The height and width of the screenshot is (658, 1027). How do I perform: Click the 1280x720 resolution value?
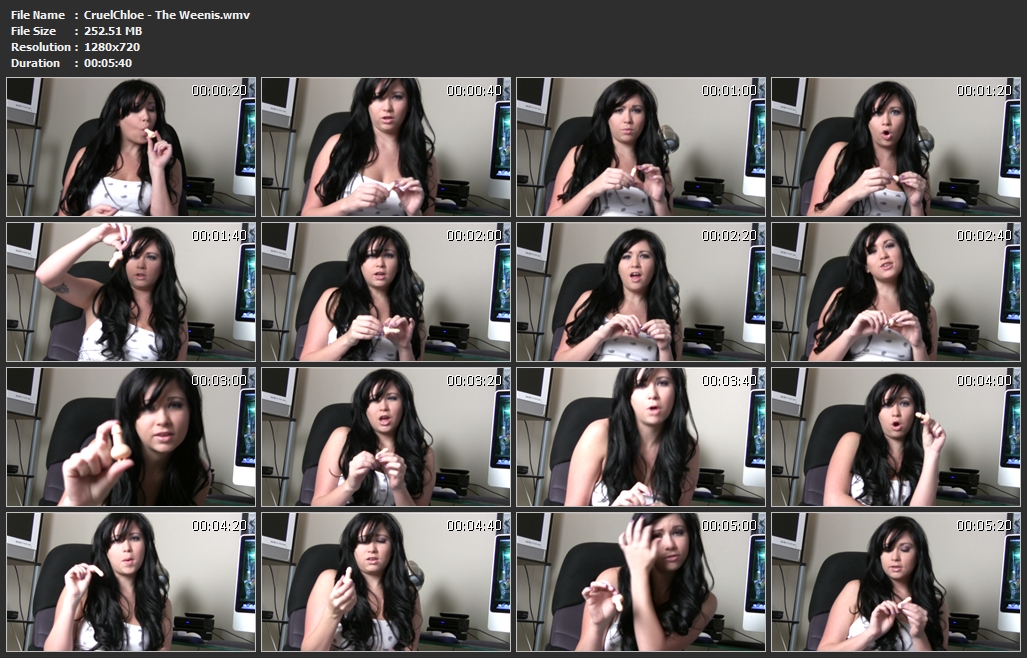[112, 47]
